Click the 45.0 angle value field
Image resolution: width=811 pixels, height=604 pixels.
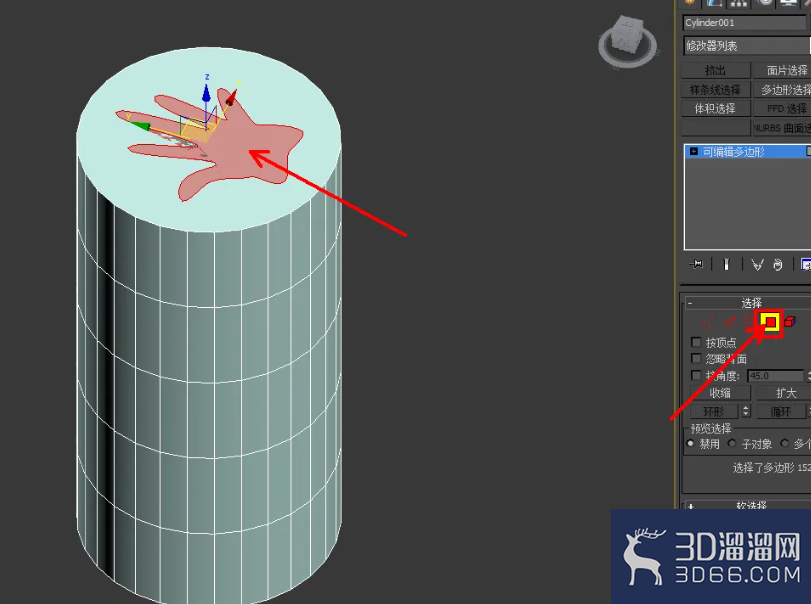[775, 376]
